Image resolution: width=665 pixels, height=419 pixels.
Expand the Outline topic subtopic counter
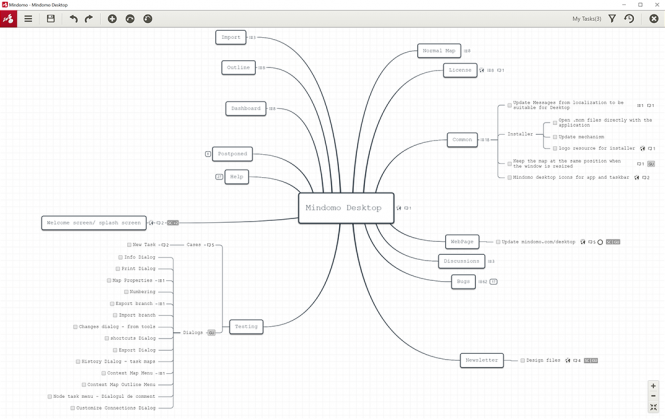[x=262, y=68]
